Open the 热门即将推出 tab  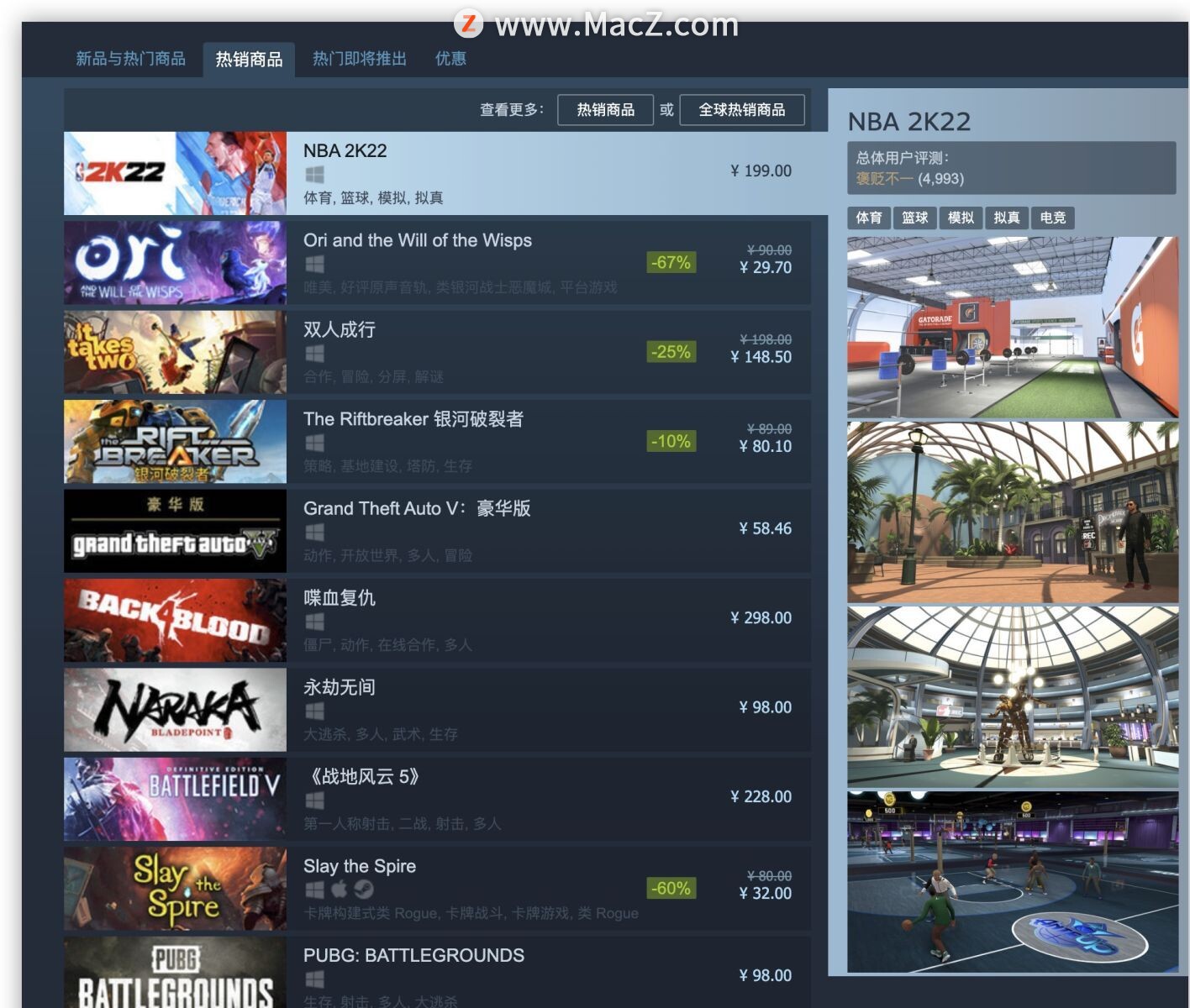coord(360,59)
